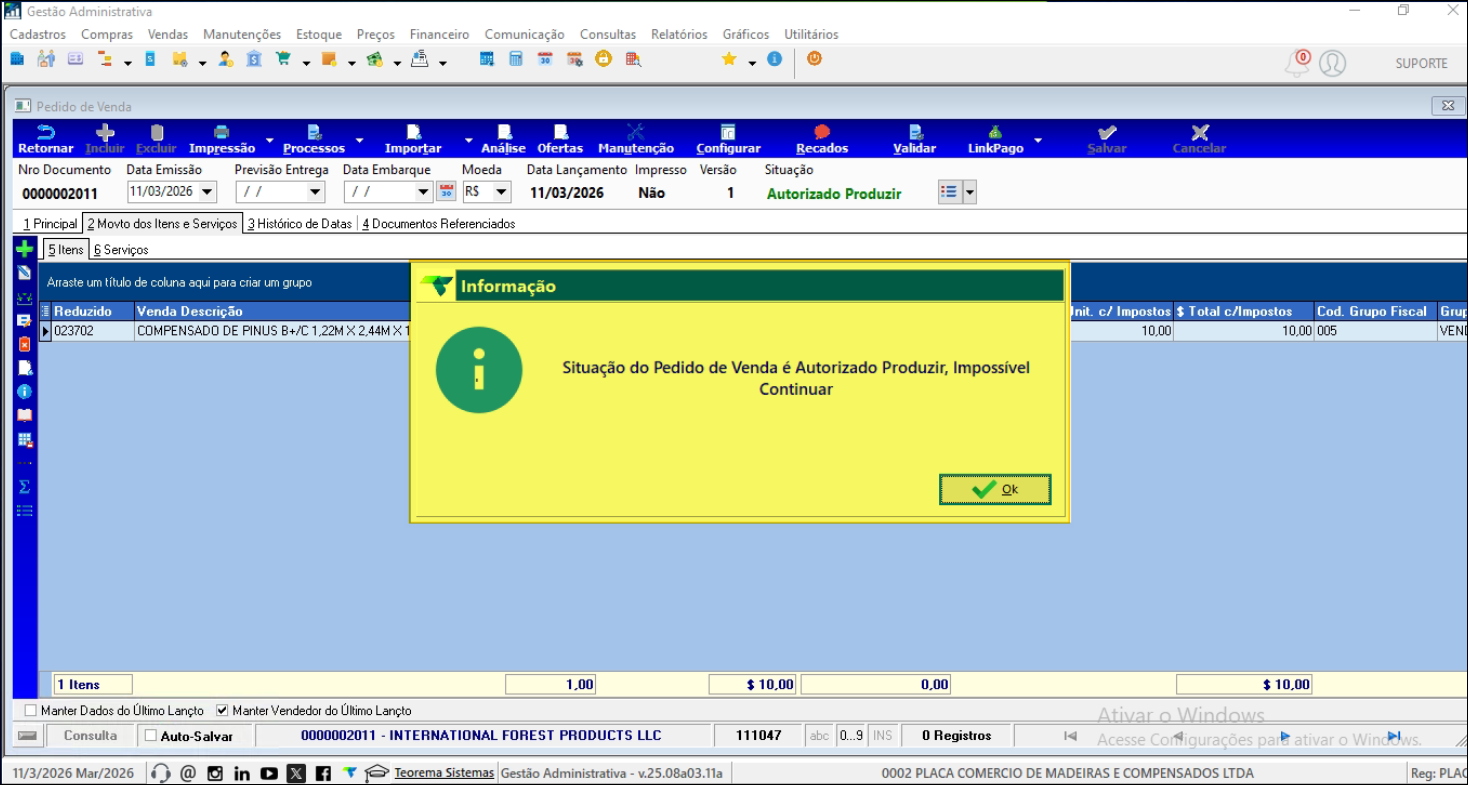Switch to the 6 Serviços tab
The width and height of the screenshot is (1468, 785).
point(121,250)
